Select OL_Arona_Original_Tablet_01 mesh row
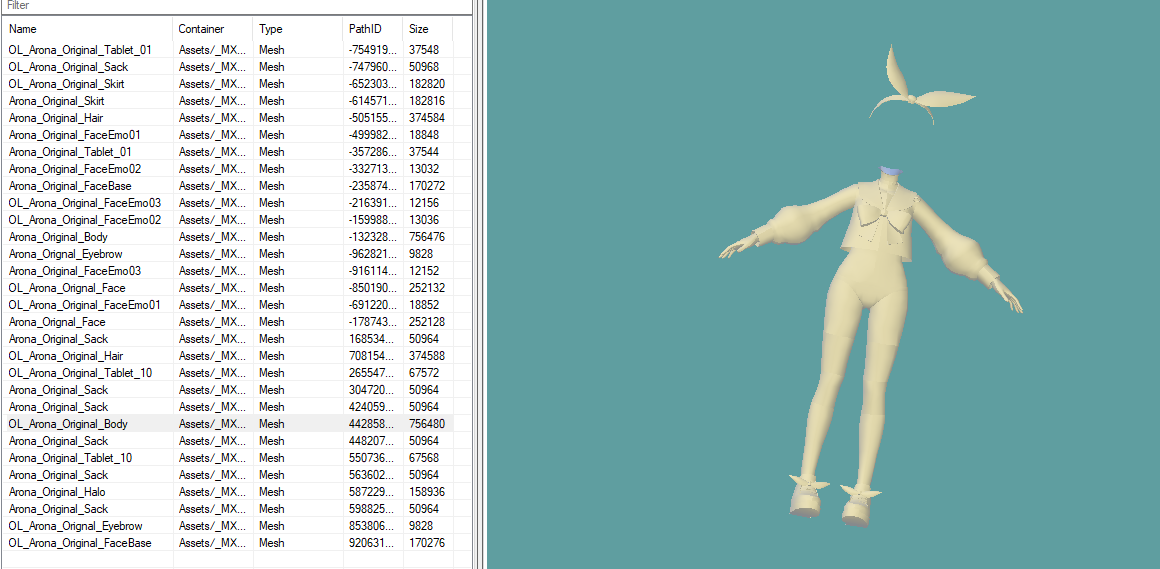This screenshot has width=1160, height=569. (x=228, y=50)
